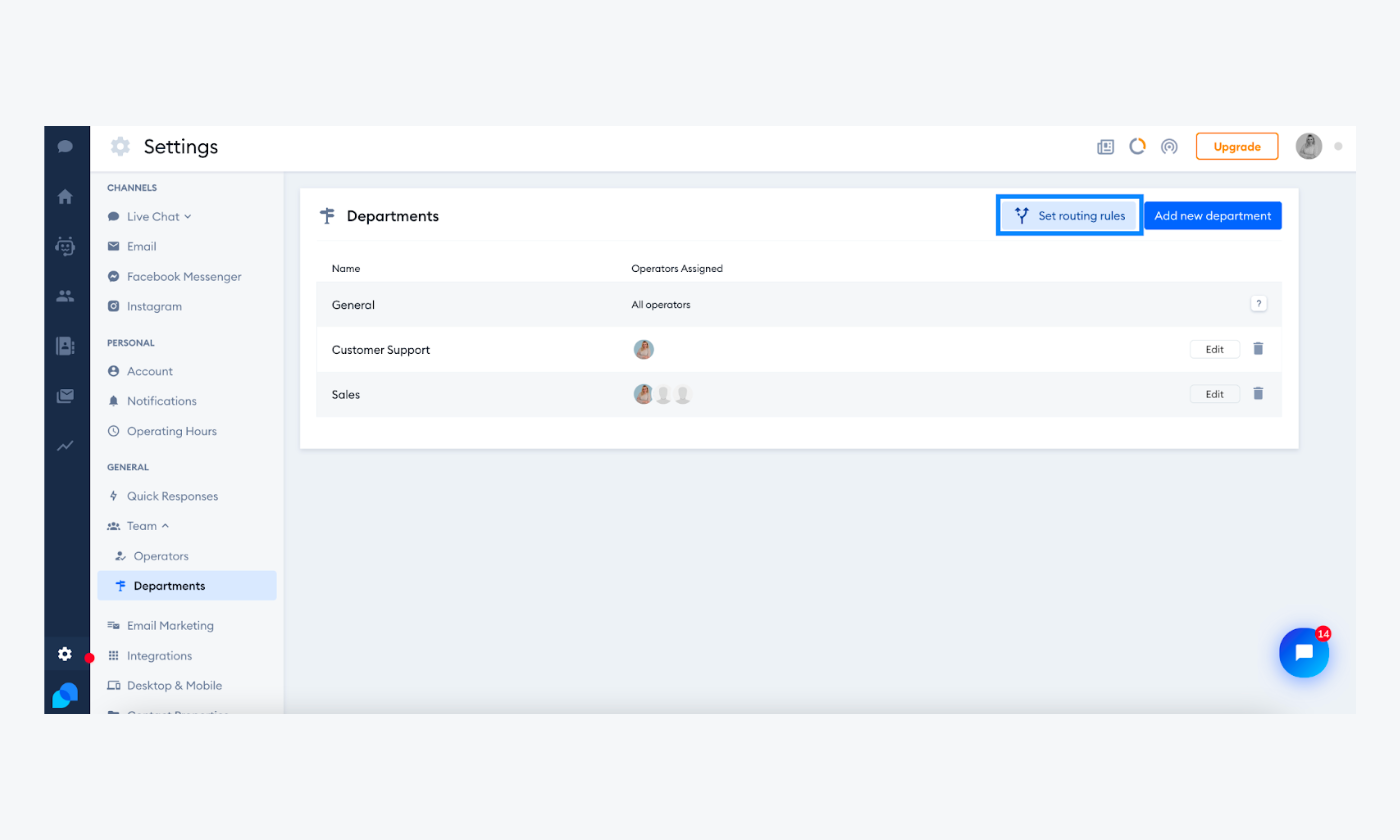1400x840 pixels.
Task: Open the contacts book icon
Action: [65, 346]
